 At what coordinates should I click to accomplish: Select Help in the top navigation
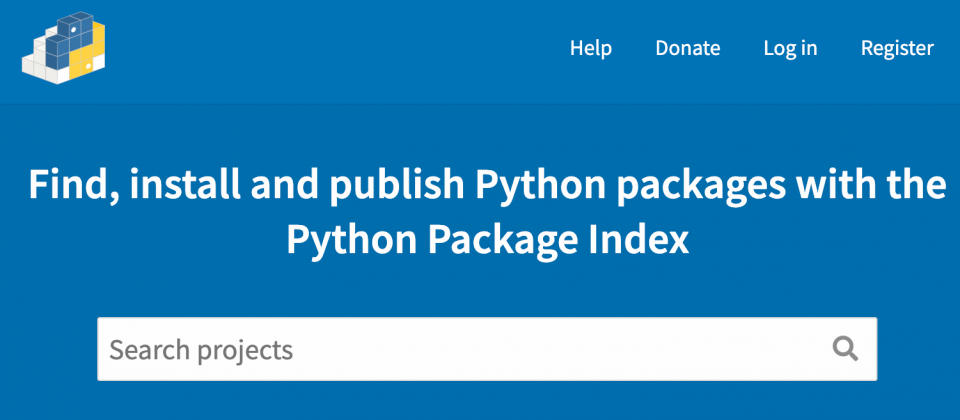coord(590,48)
